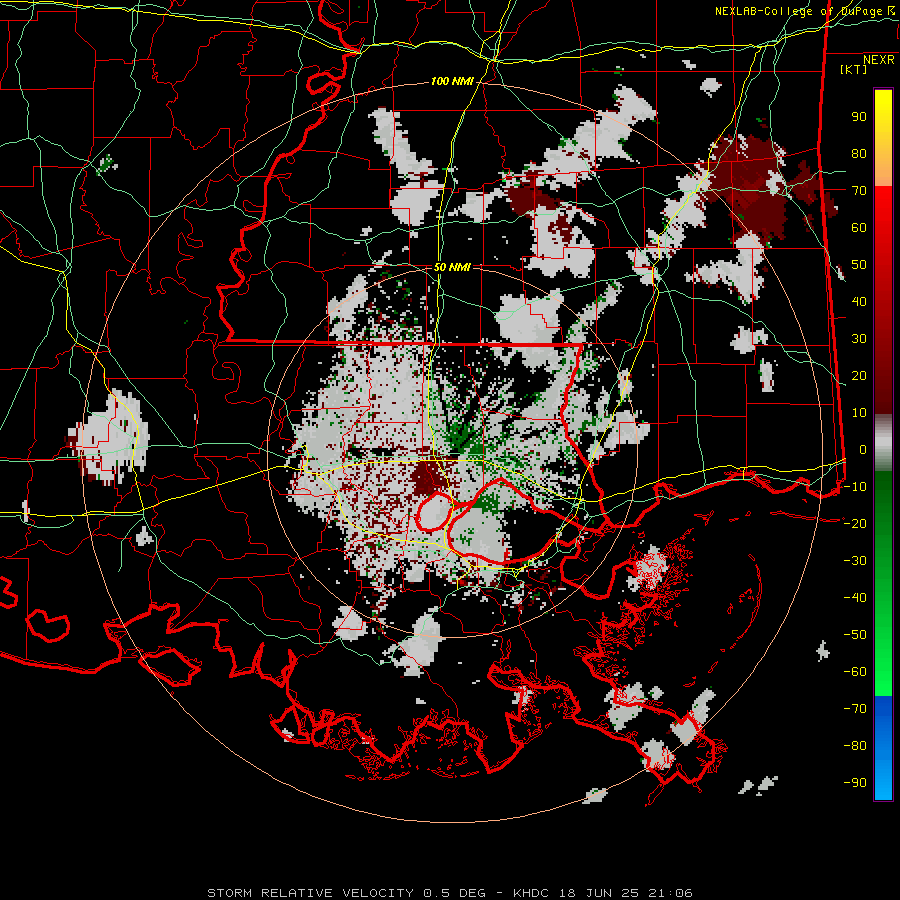900x900 pixels.
Task: Click the blue bottom color bar segment
Action: pos(883,748)
